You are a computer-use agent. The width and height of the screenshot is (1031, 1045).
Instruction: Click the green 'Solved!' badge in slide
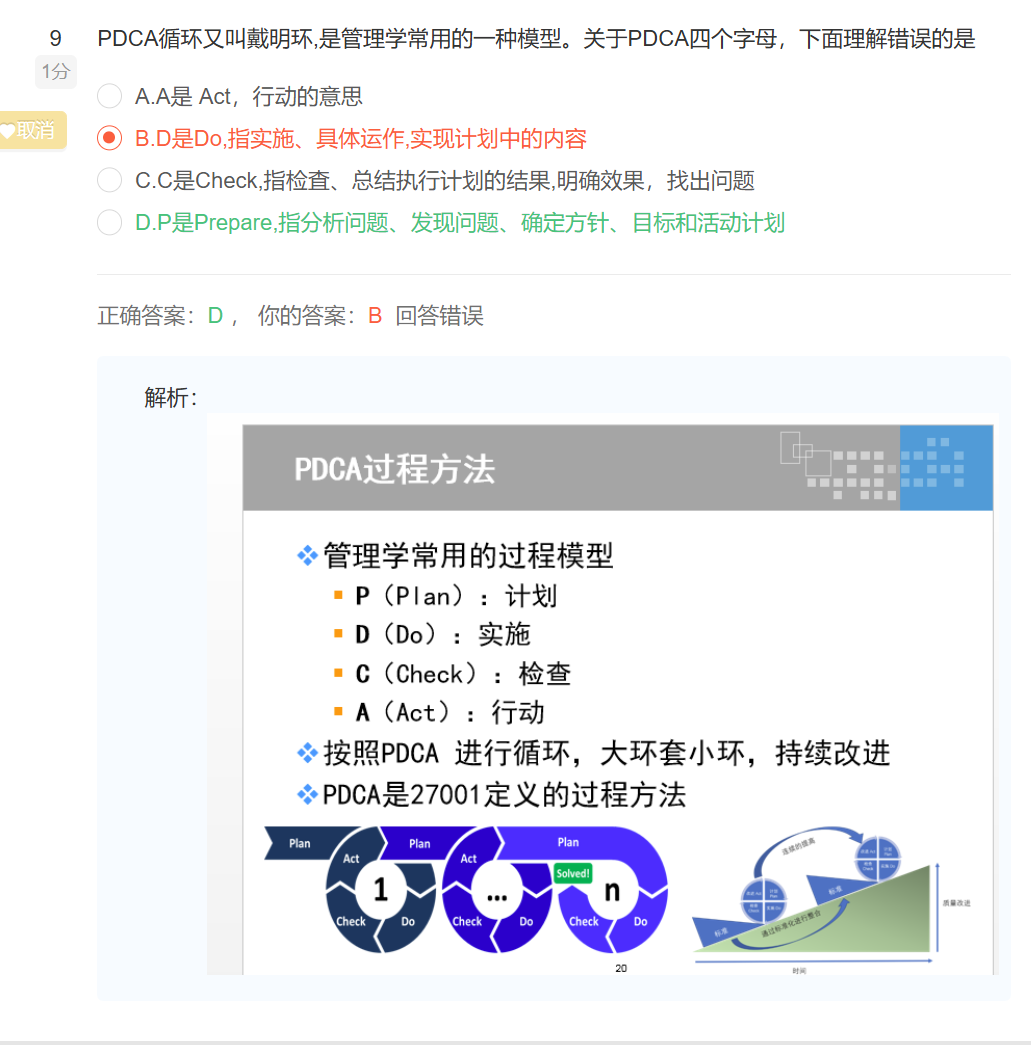(x=573, y=873)
